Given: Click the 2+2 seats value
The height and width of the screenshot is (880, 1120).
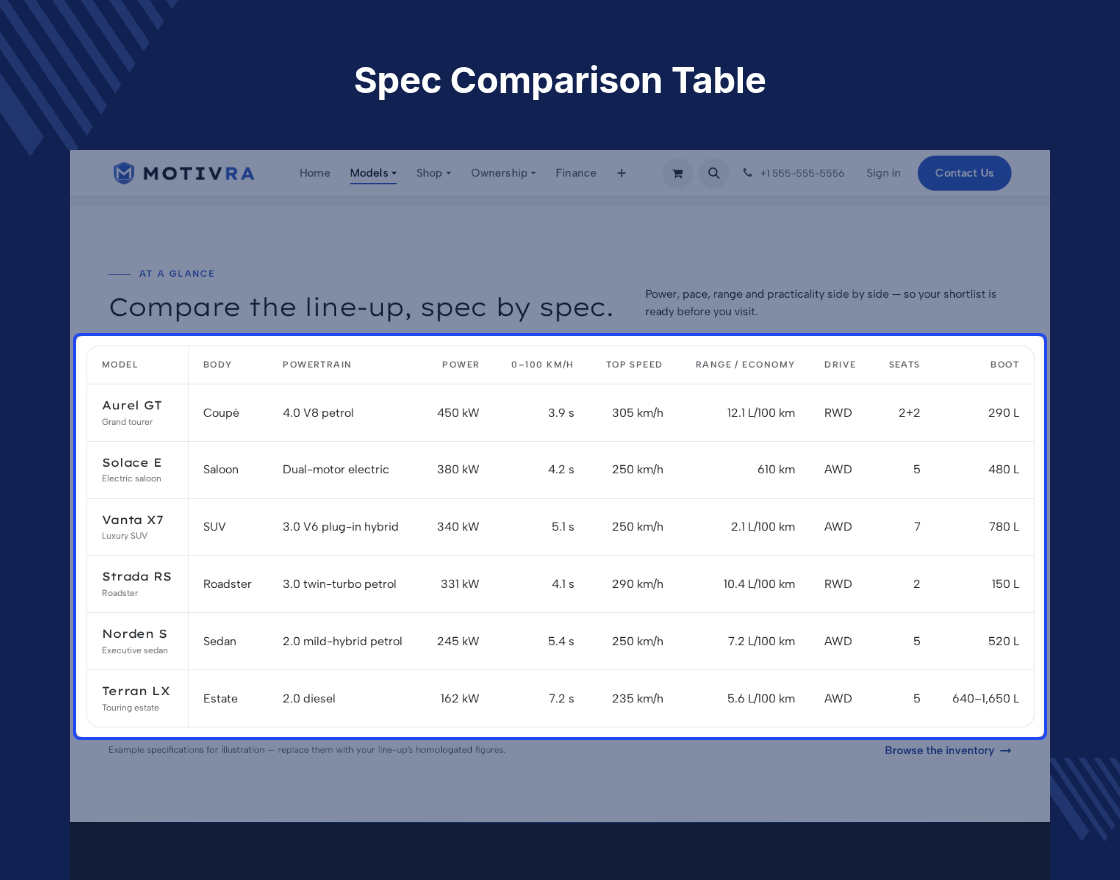Looking at the screenshot, I should 909,413.
